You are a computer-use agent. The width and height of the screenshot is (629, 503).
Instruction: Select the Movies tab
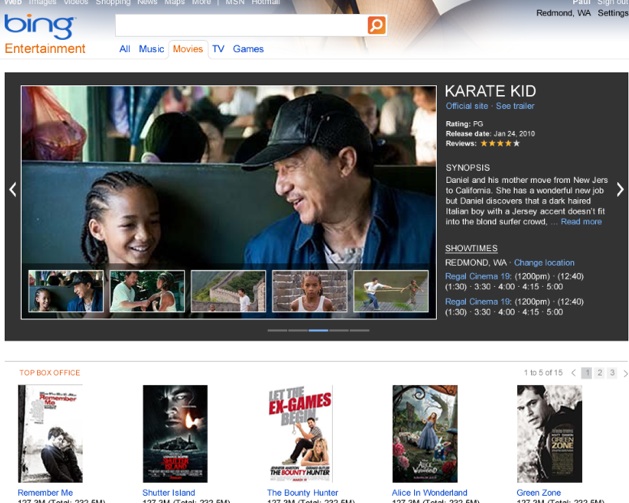(188, 49)
